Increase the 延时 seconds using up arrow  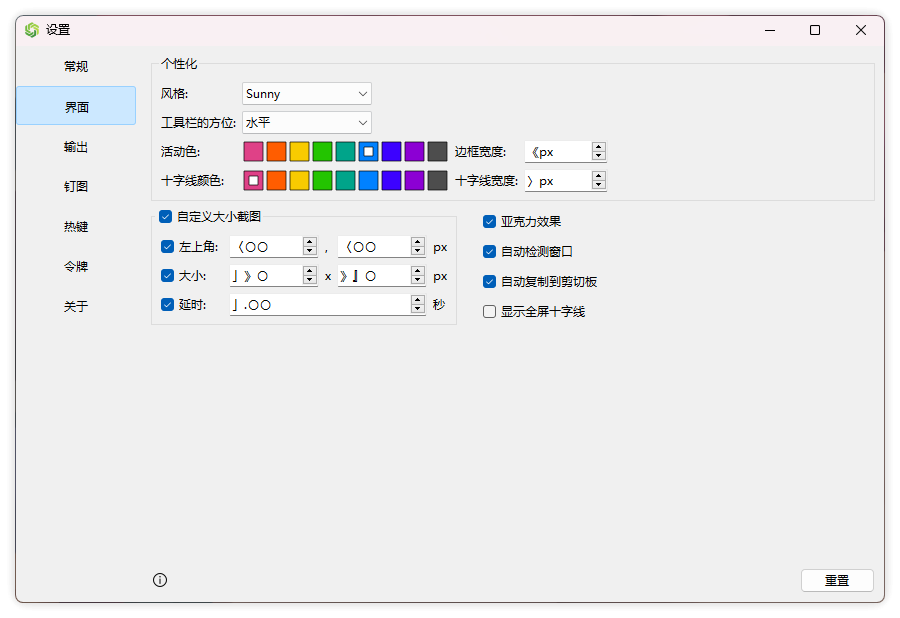(418, 300)
